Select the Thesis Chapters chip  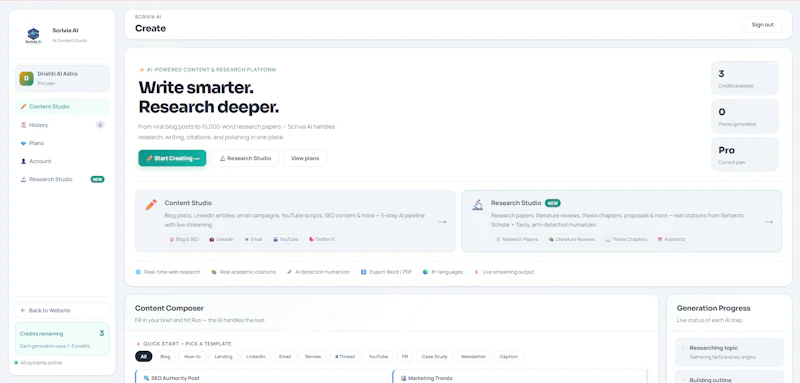626,239
